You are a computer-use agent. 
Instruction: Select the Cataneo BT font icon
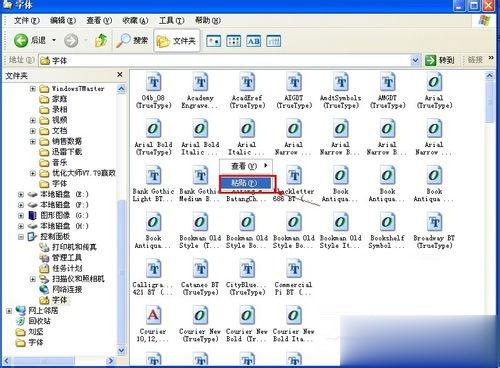(200, 269)
